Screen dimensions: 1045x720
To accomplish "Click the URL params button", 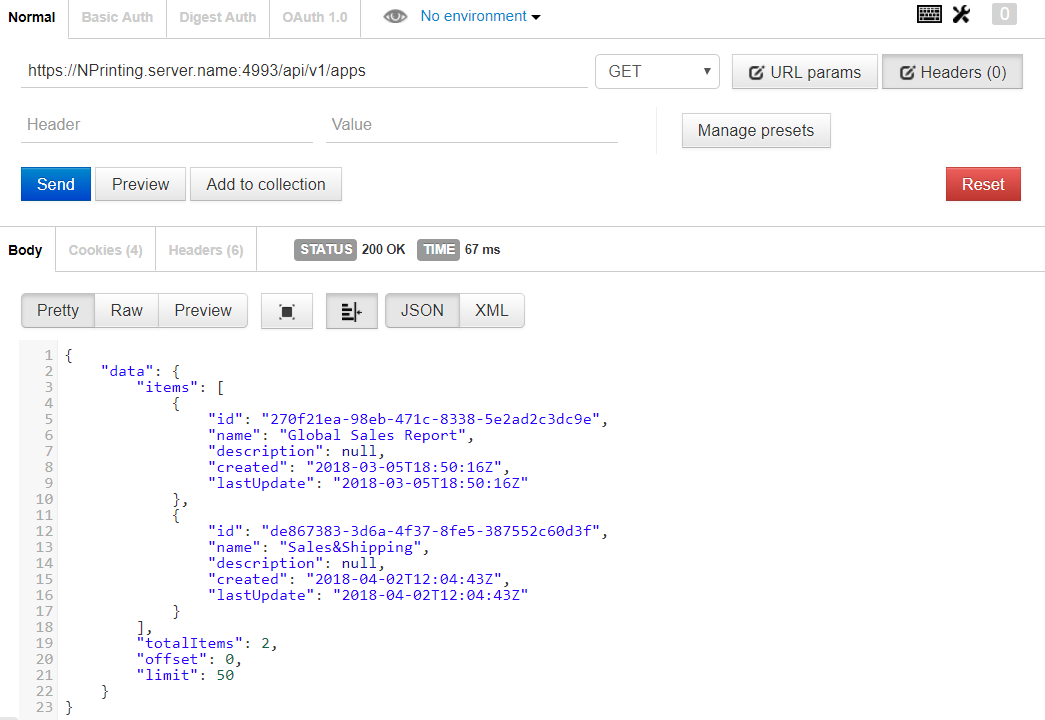I will pyautogui.click(x=804, y=72).
